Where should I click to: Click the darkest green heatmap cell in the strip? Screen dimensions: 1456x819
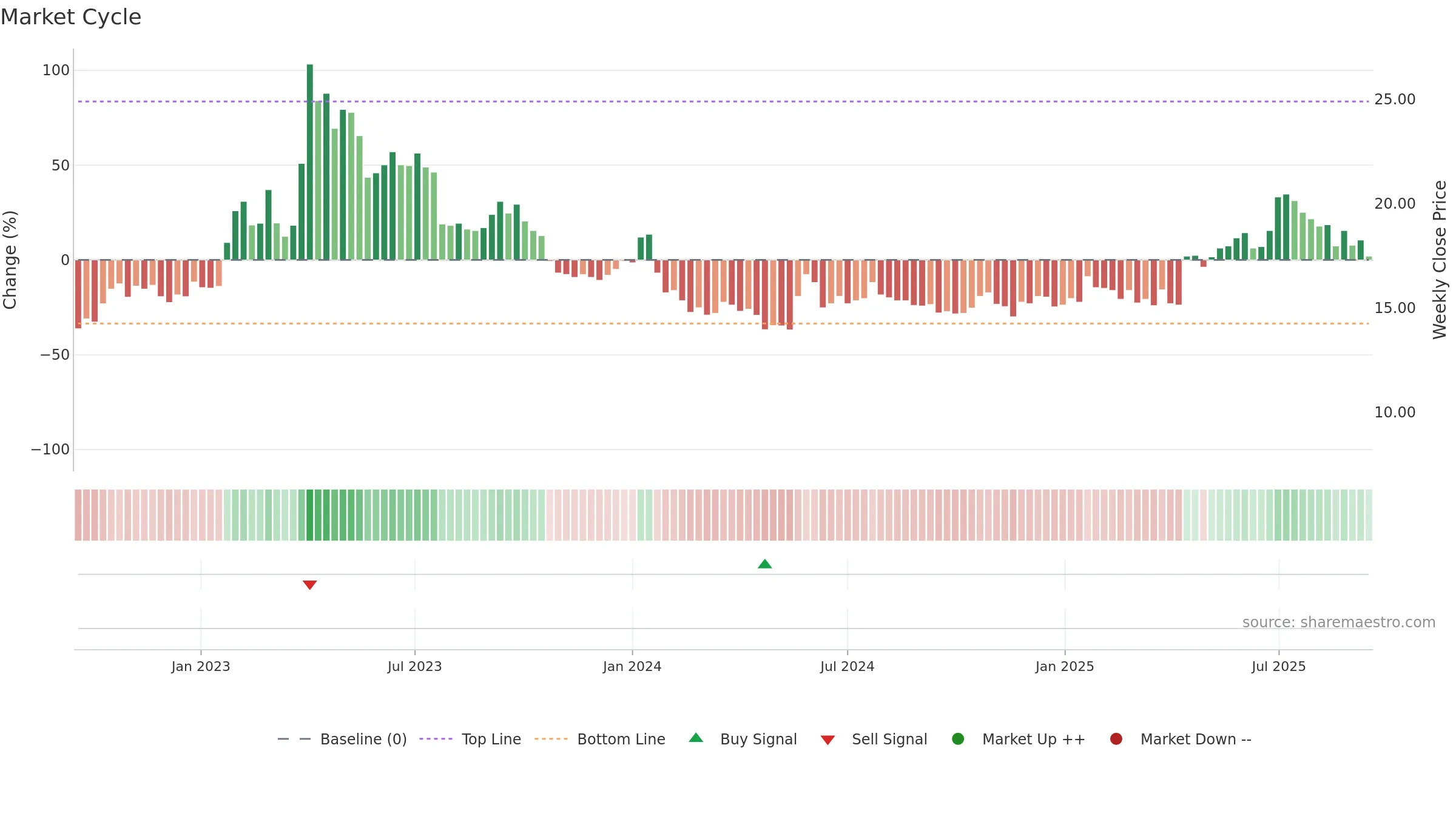point(310,515)
